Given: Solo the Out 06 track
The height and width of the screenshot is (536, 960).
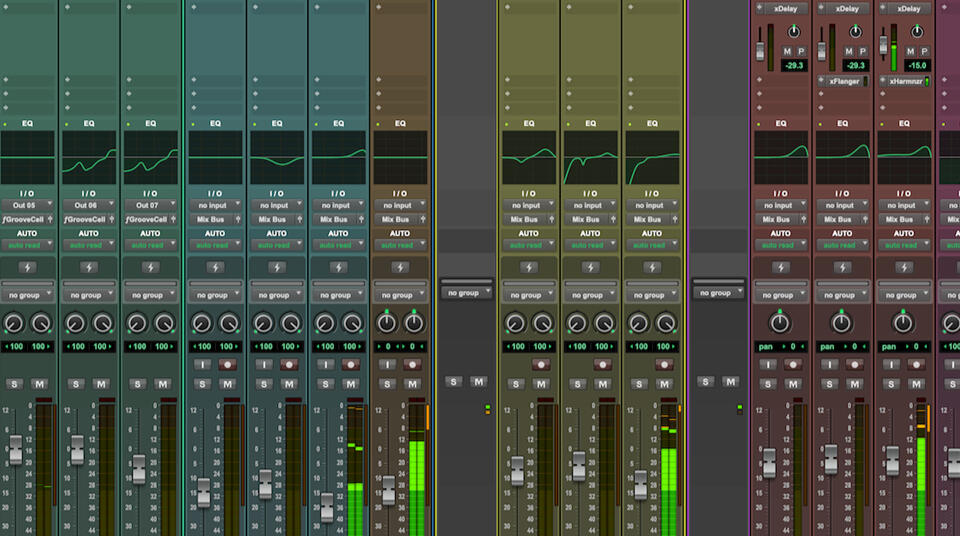Looking at the screenshot, I should [76, 384].
